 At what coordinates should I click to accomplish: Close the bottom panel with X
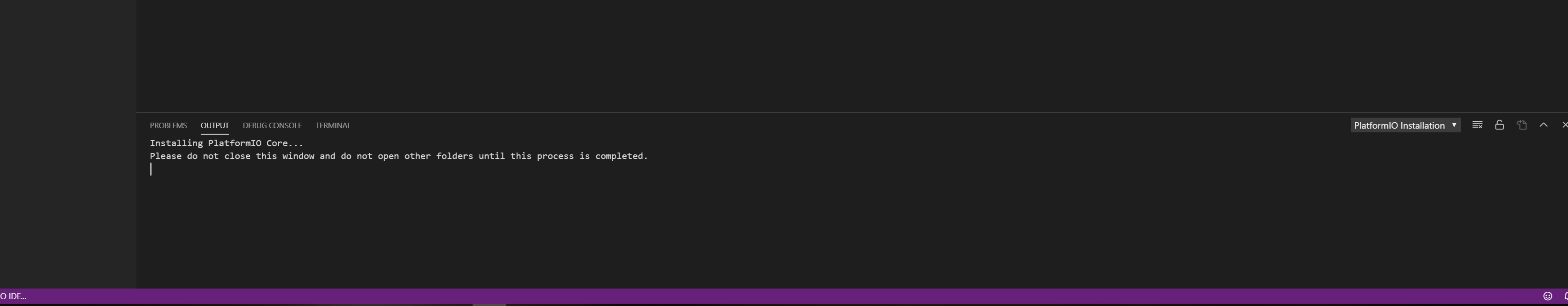[x=1564, y=125]
